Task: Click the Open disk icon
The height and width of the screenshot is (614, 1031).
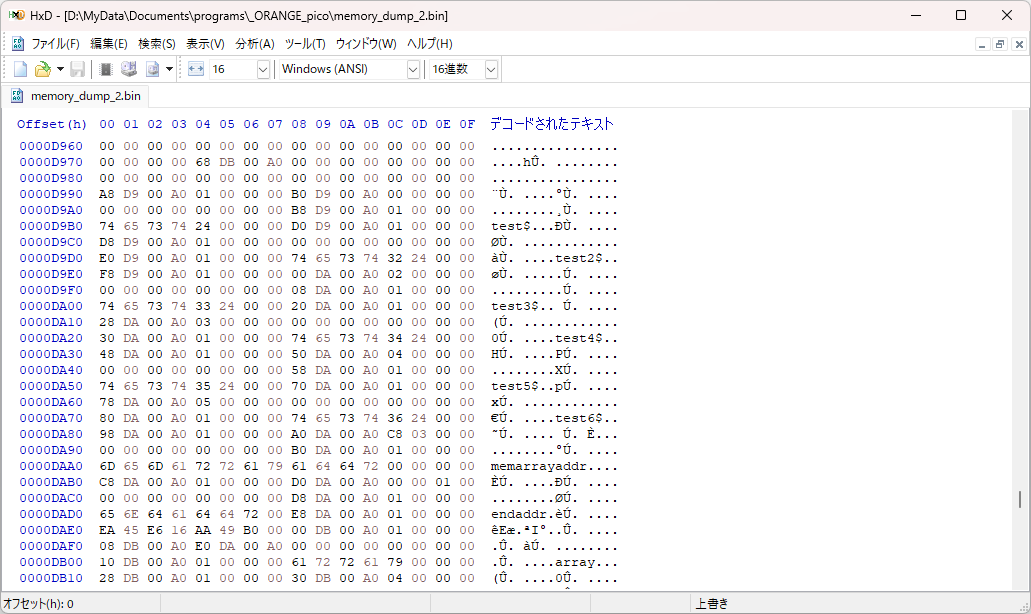Action: pos(129,69)
